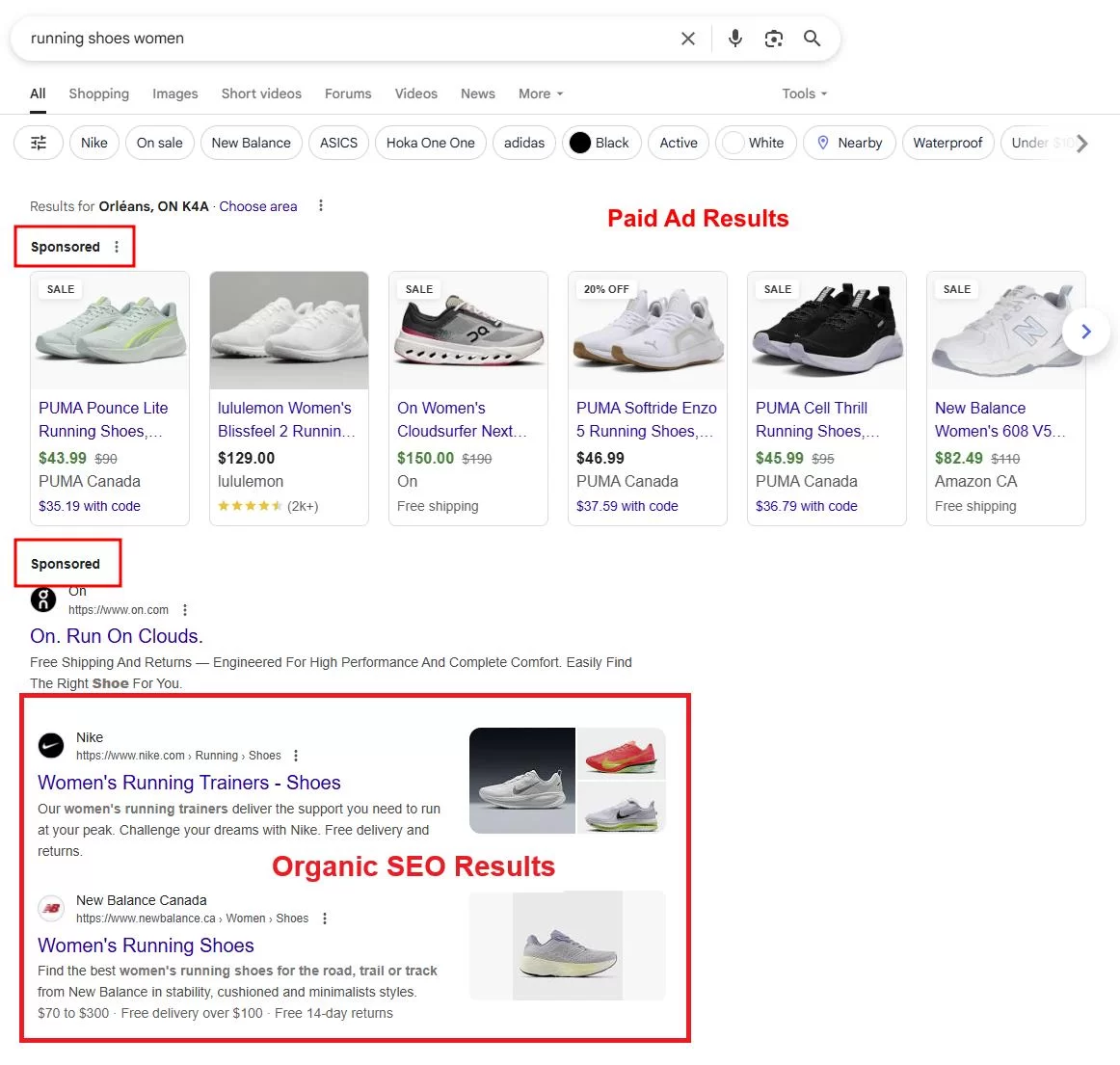Image resolution: width=1120 pixels, height=1065 pixels.
Task: Clear the search box with the X
Action: tap(688, 39)
